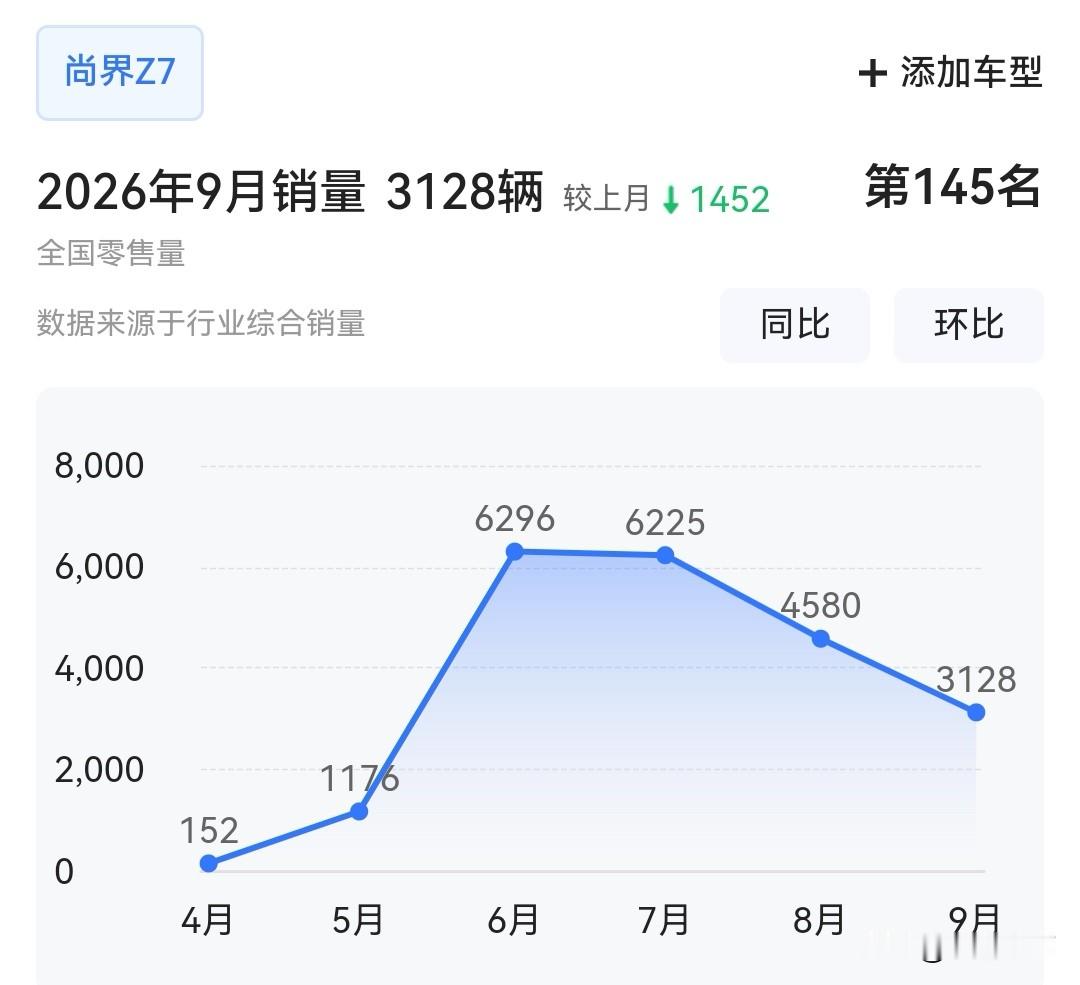Click the 2026年9月销量 heading

201,191
